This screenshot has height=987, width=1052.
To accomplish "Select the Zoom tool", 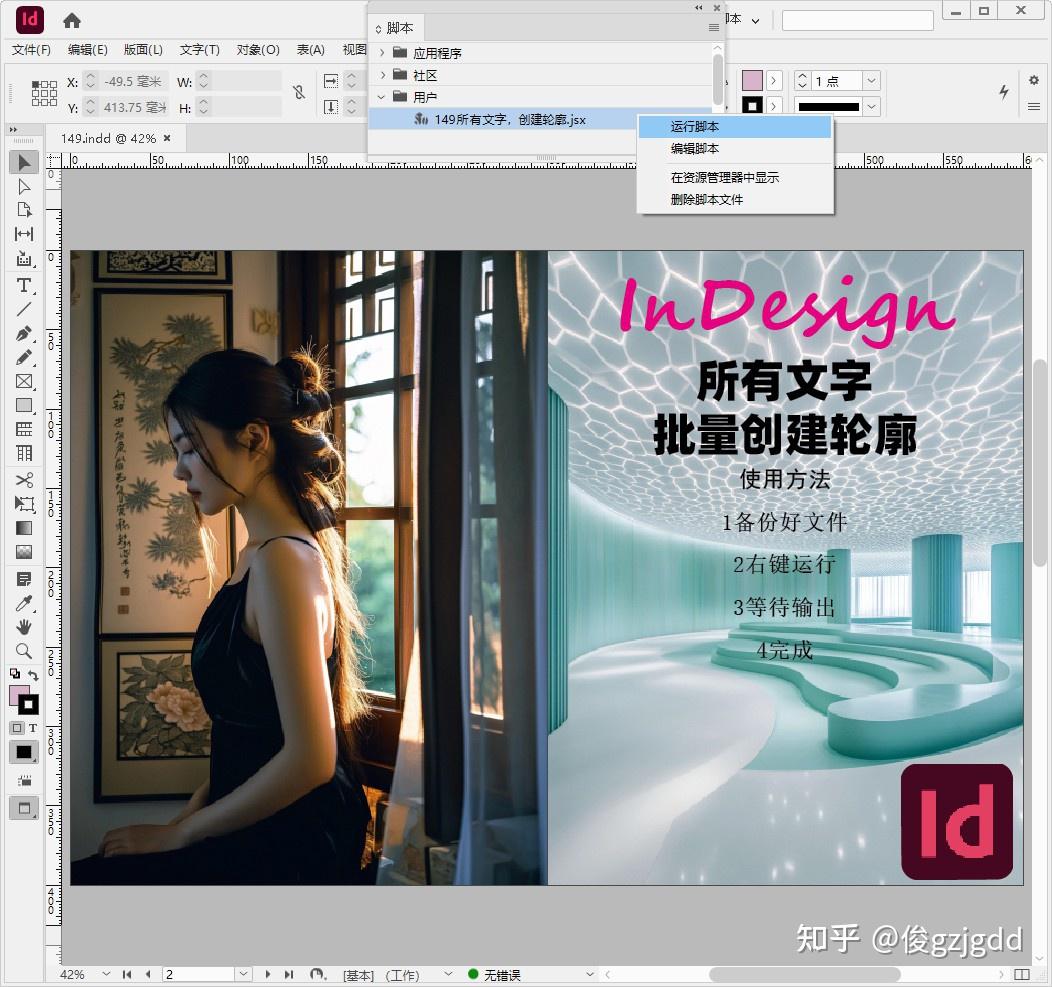I will tap(23, 651).
